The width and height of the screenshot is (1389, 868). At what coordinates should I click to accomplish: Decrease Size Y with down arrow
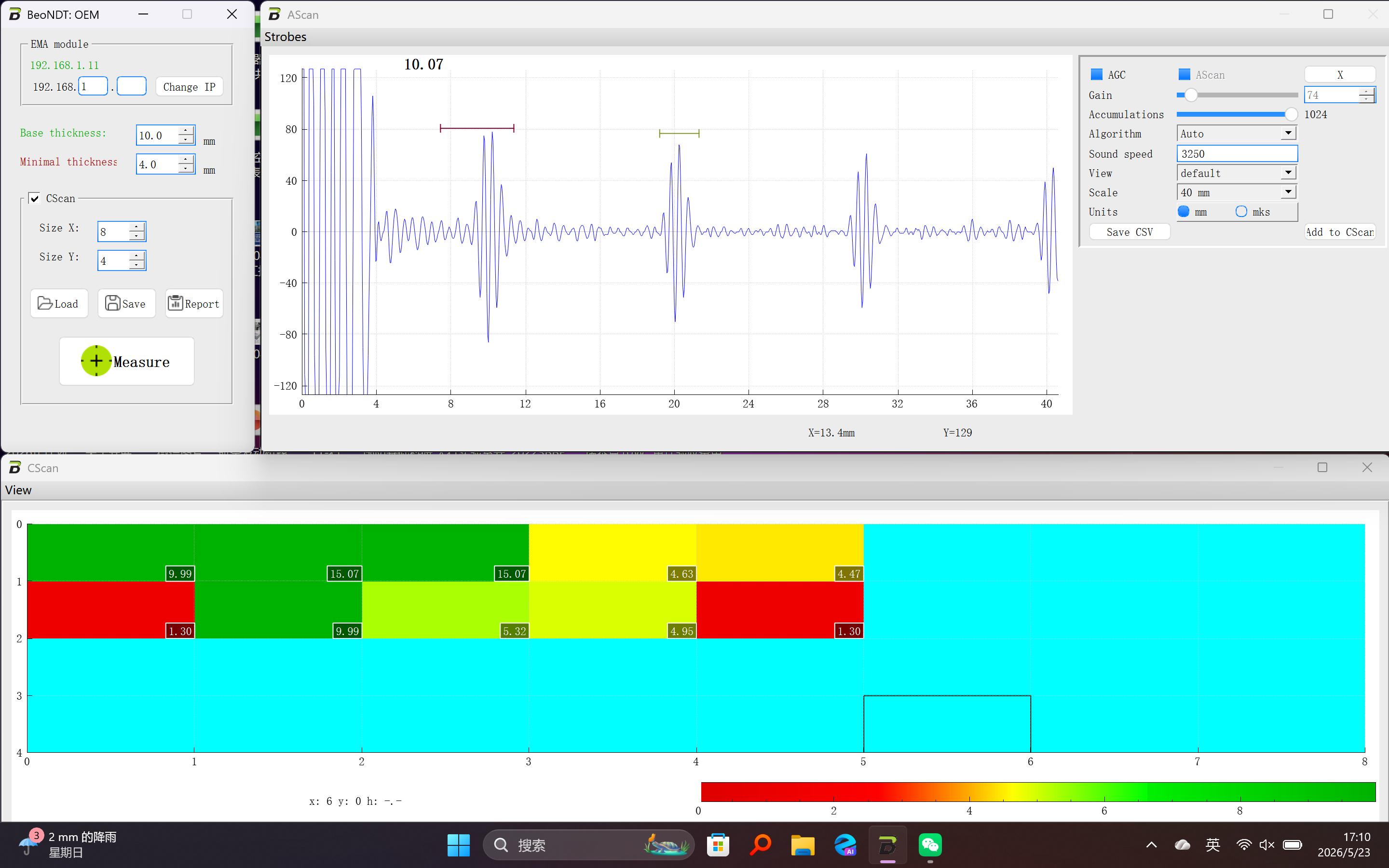(x=136, y=265)
